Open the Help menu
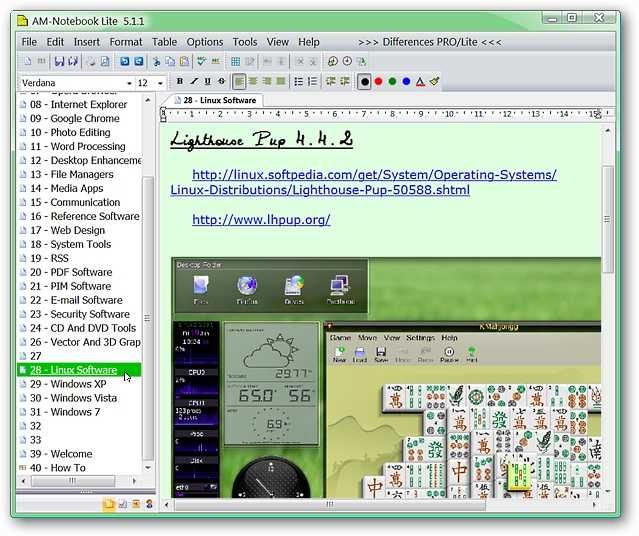The width and height of the screenshot is (639, 536). pos(308,42)
